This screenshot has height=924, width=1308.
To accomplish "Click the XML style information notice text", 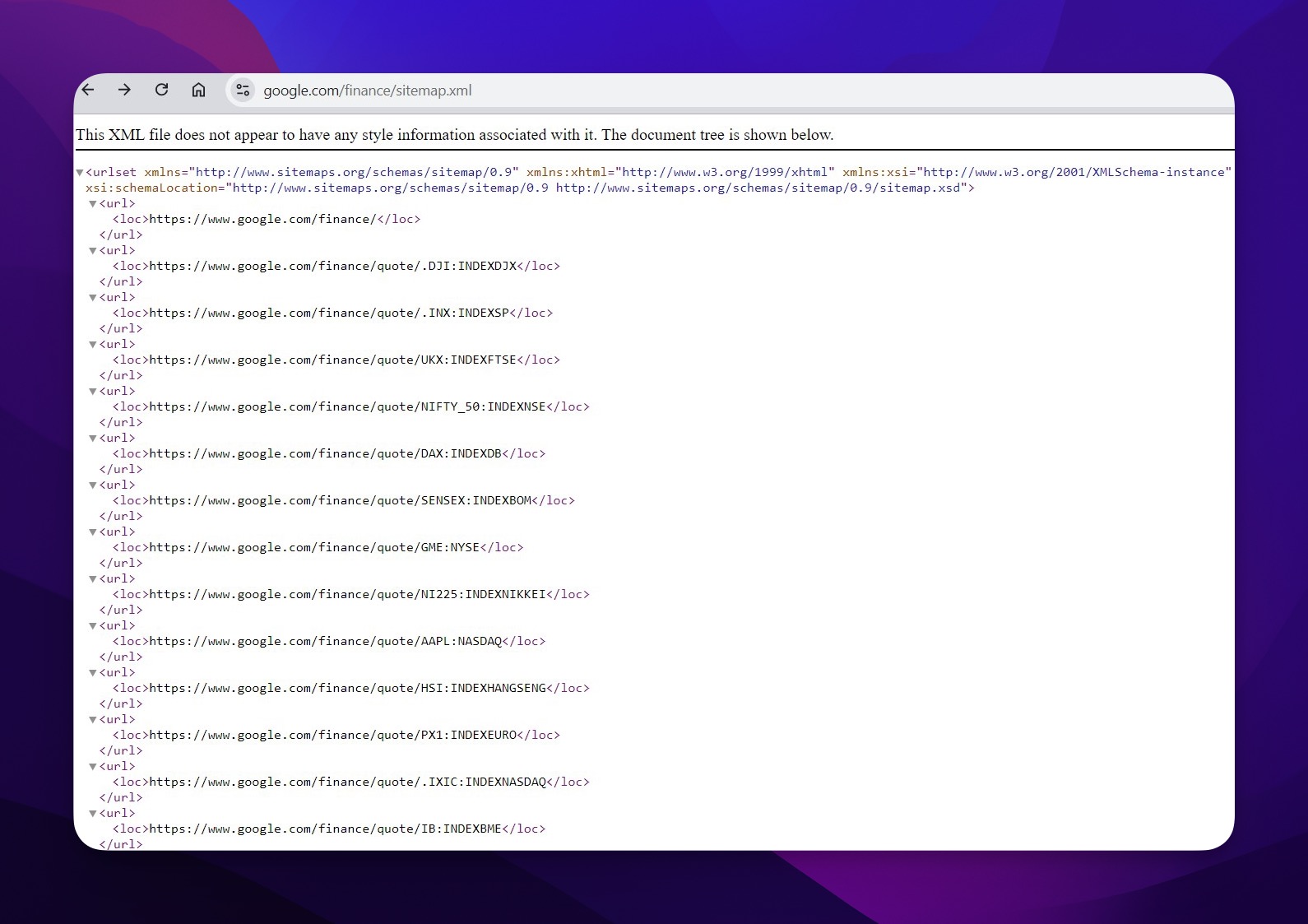I will [x=455, y=135].
